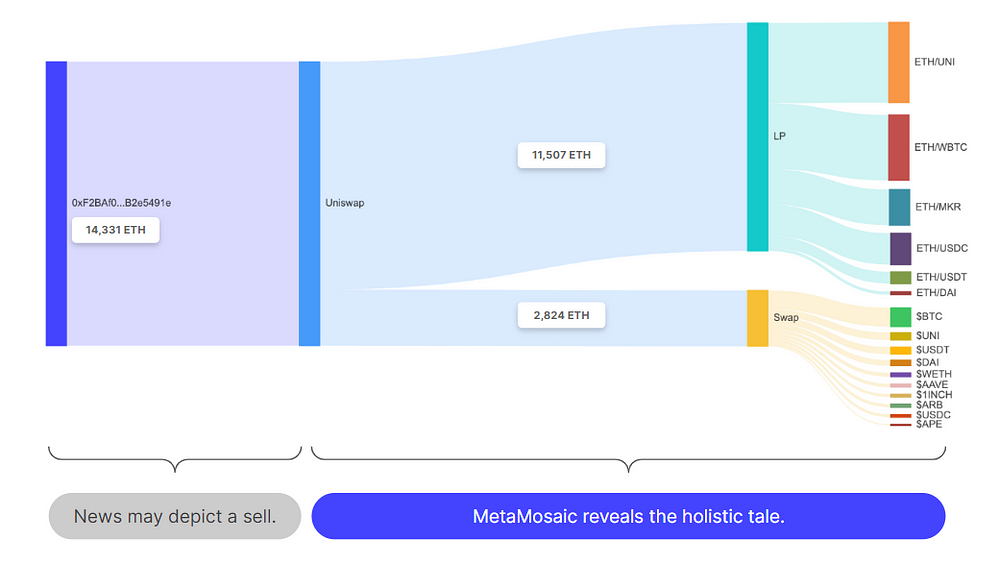Select the 14,331 ETH value label

tap(115, 230)
